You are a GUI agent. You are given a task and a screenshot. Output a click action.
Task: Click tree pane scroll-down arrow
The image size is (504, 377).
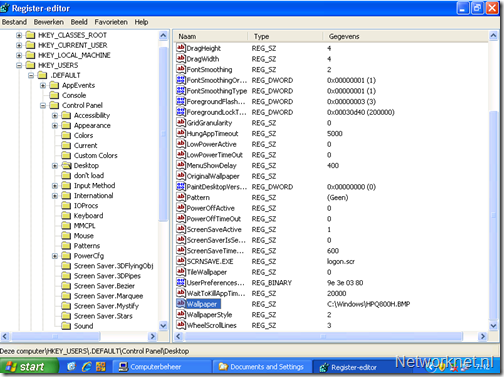163,326
